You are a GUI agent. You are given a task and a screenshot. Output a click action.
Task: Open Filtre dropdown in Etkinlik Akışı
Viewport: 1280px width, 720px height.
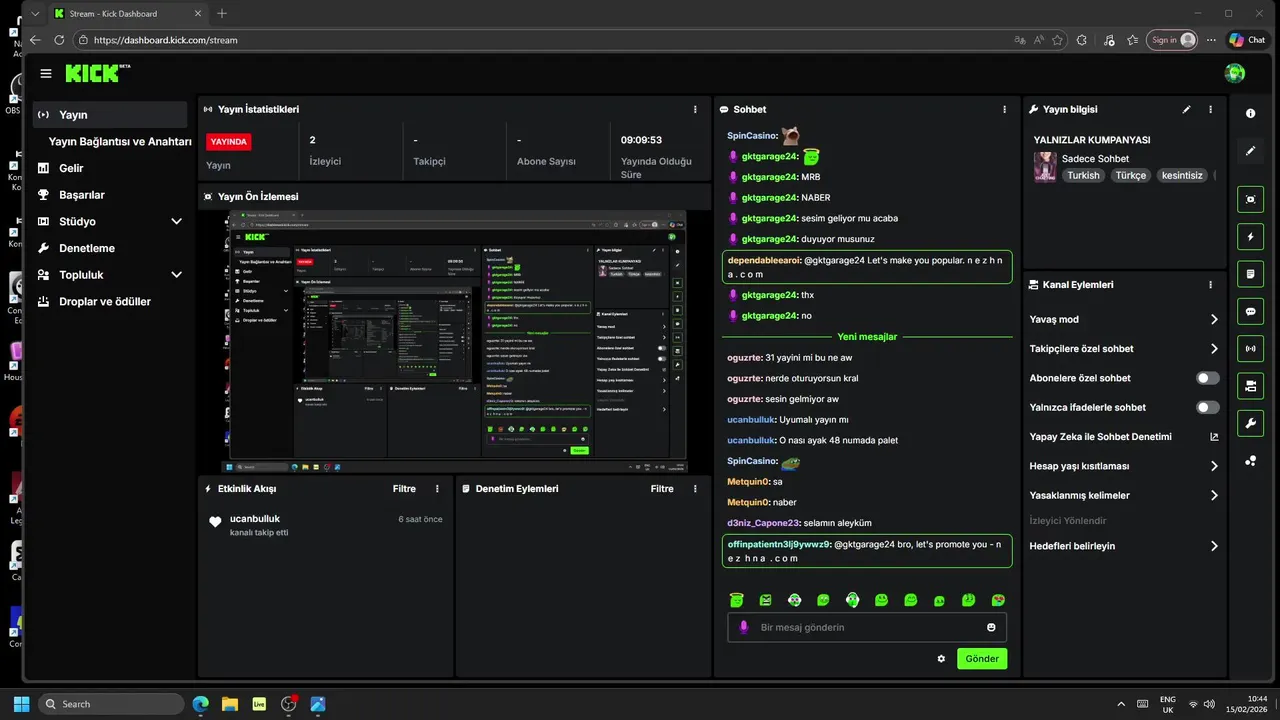coord(404,489)
